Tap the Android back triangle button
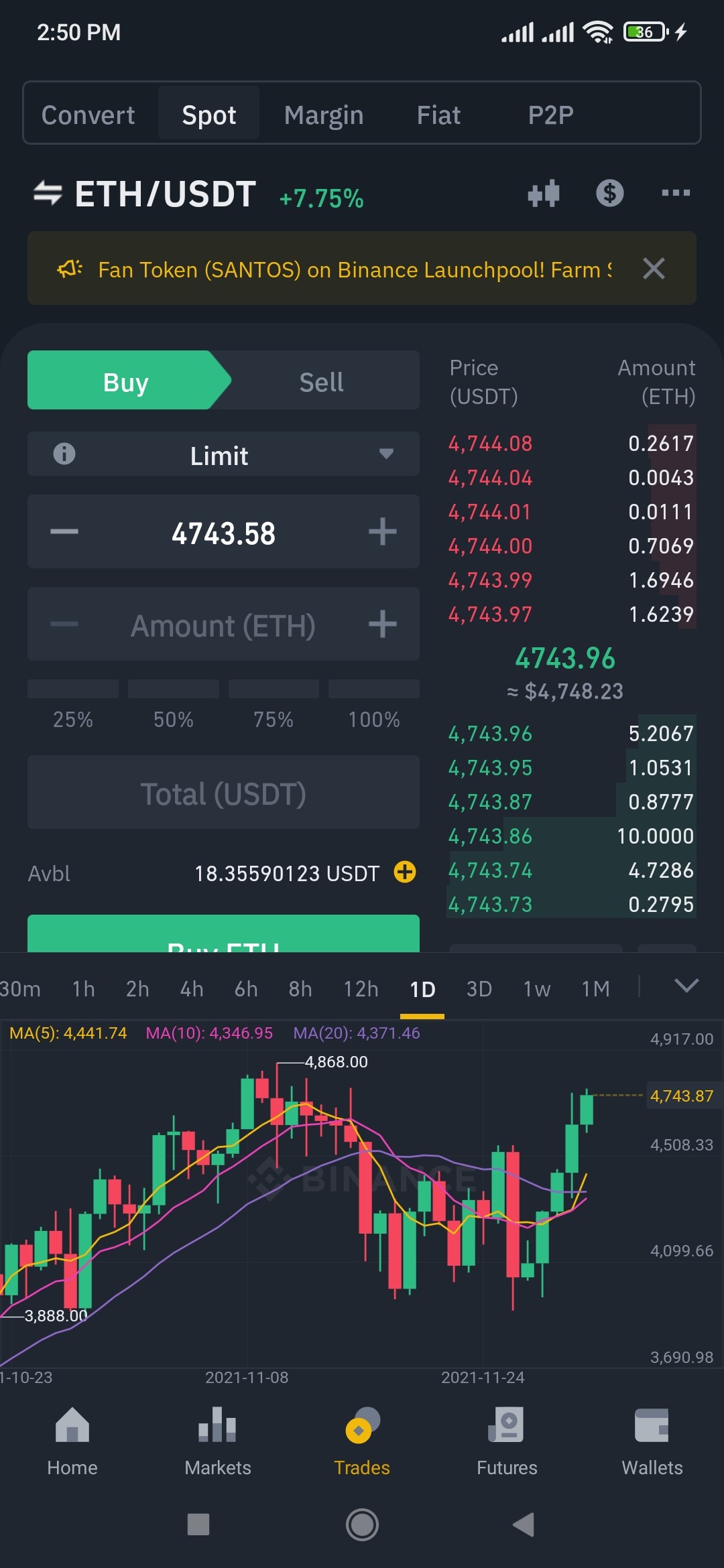The width and height of the screenshot is (724, 1568). pos(524,1524)
